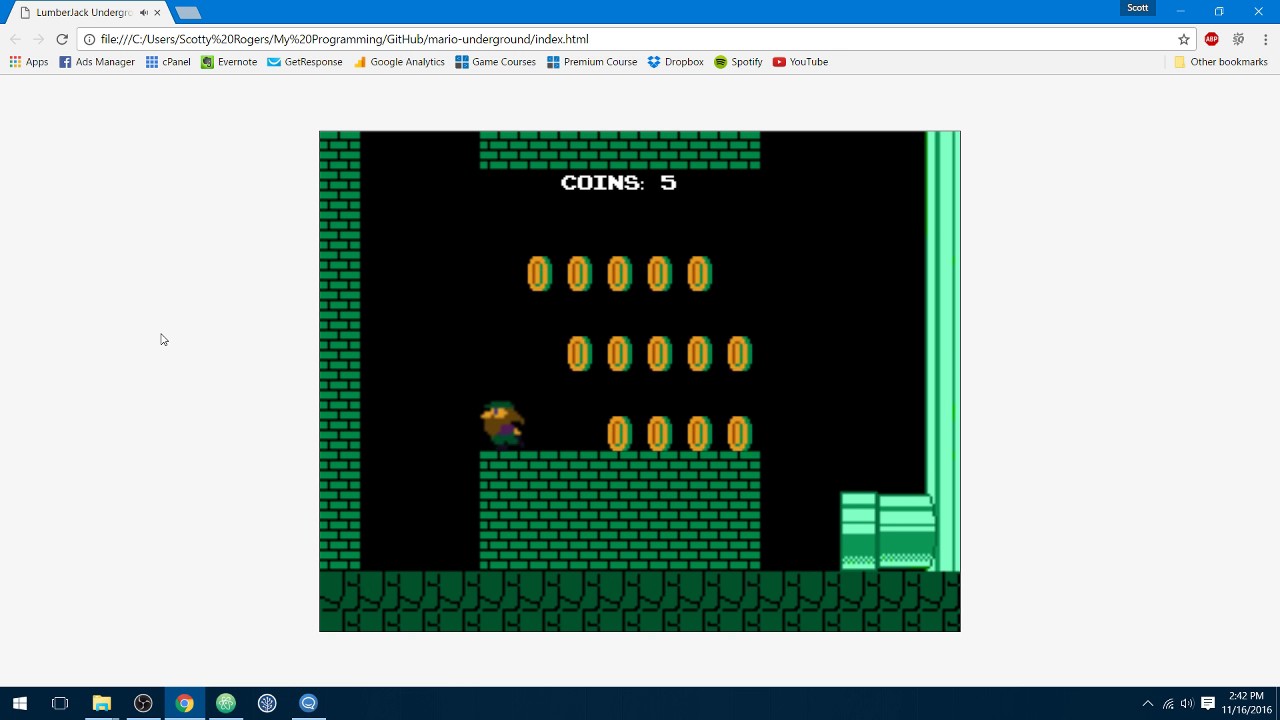Viewport: 1280px width, 720px height.
Task: Open the Premium Course bookmark
Action: [592, 62]
